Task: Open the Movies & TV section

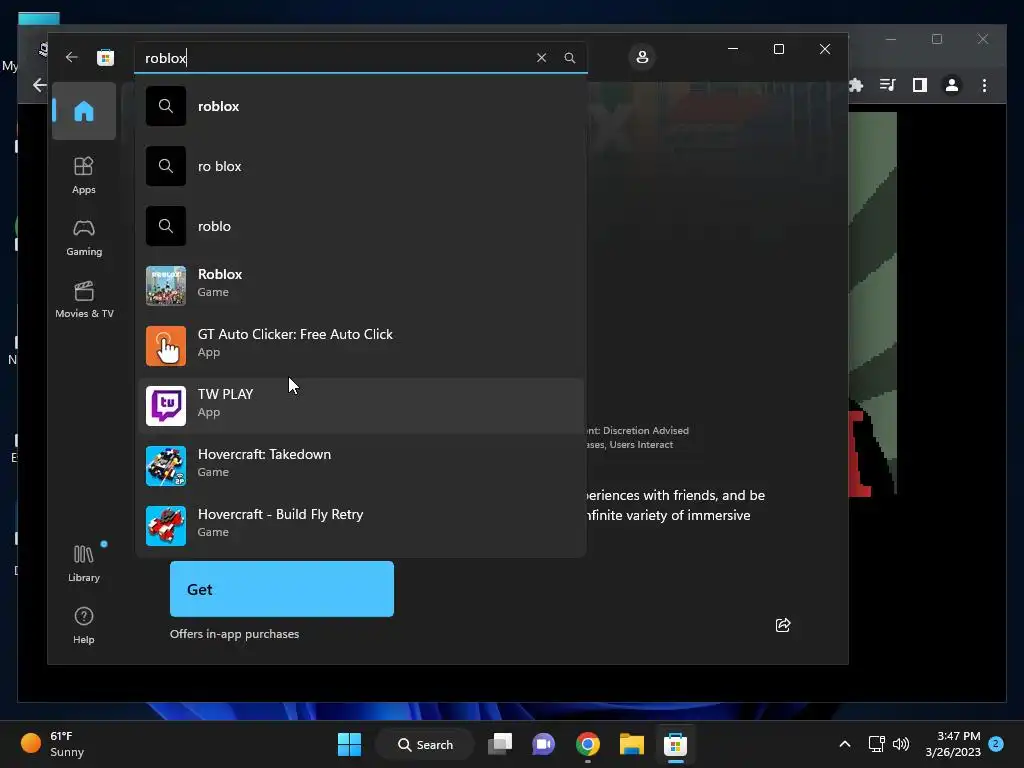Action: [84, 299]
